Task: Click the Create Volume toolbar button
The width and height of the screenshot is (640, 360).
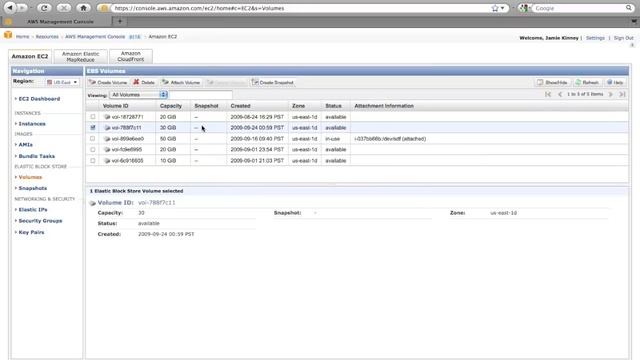Action: point(108,82)
